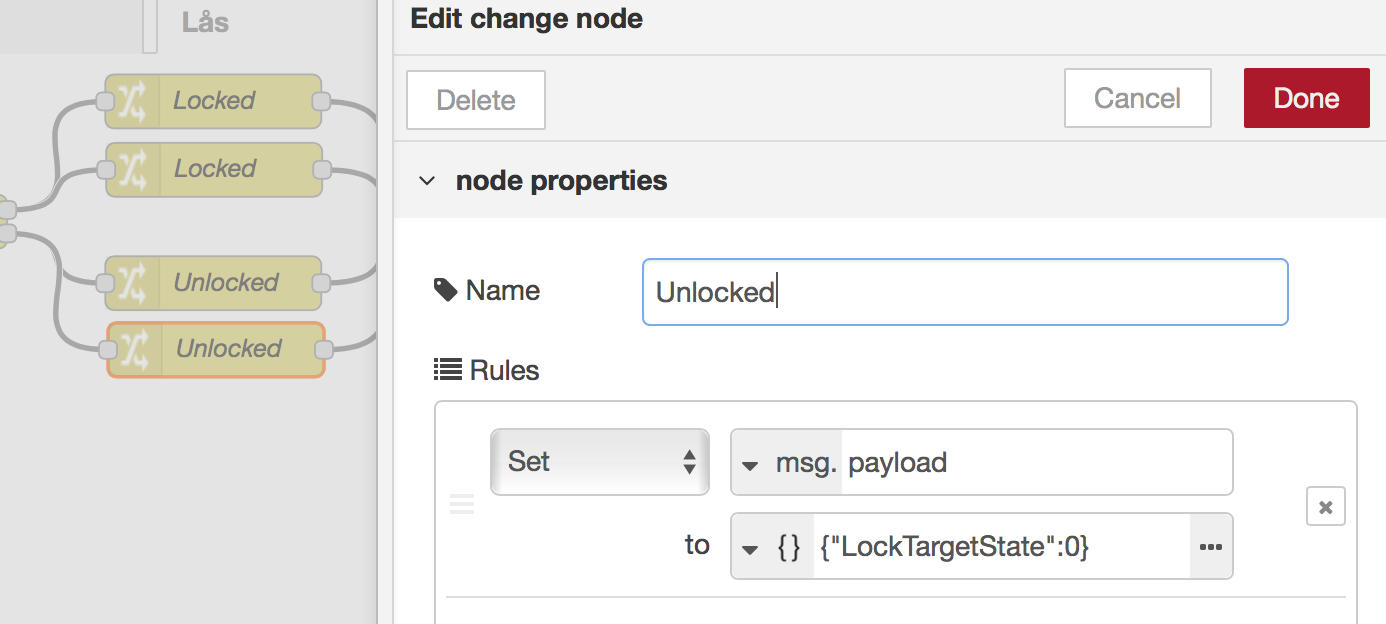Click the rule drag handle icon

click(x=461, y=504)
